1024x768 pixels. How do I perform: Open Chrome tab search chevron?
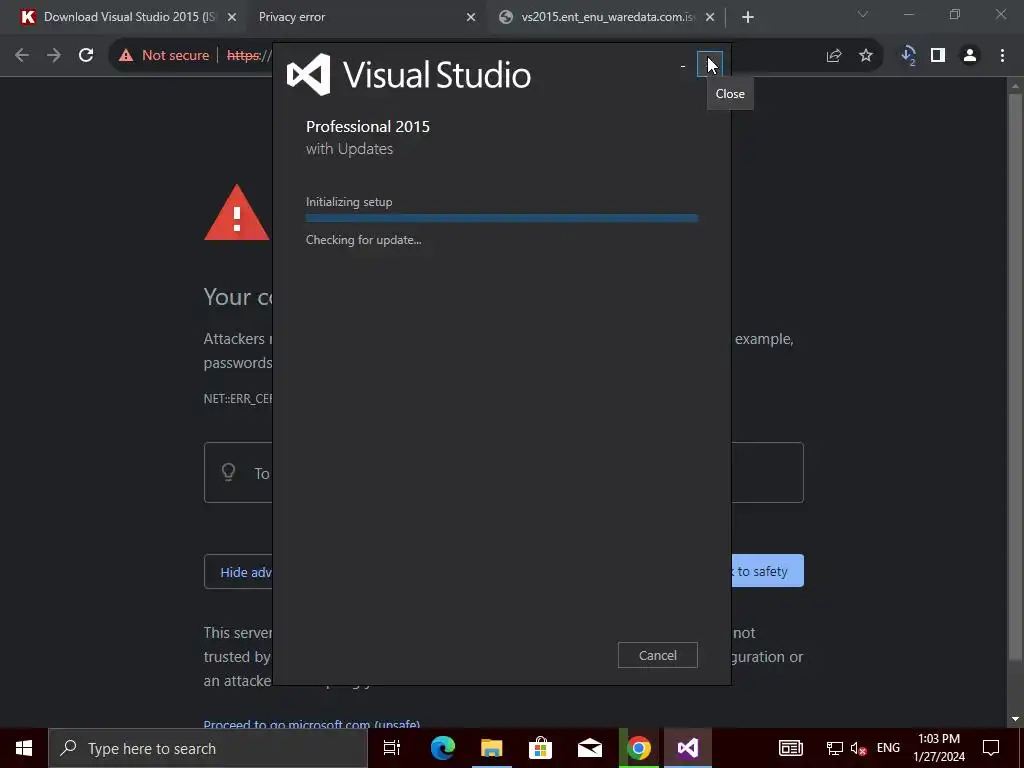click(x=863, y=14)
